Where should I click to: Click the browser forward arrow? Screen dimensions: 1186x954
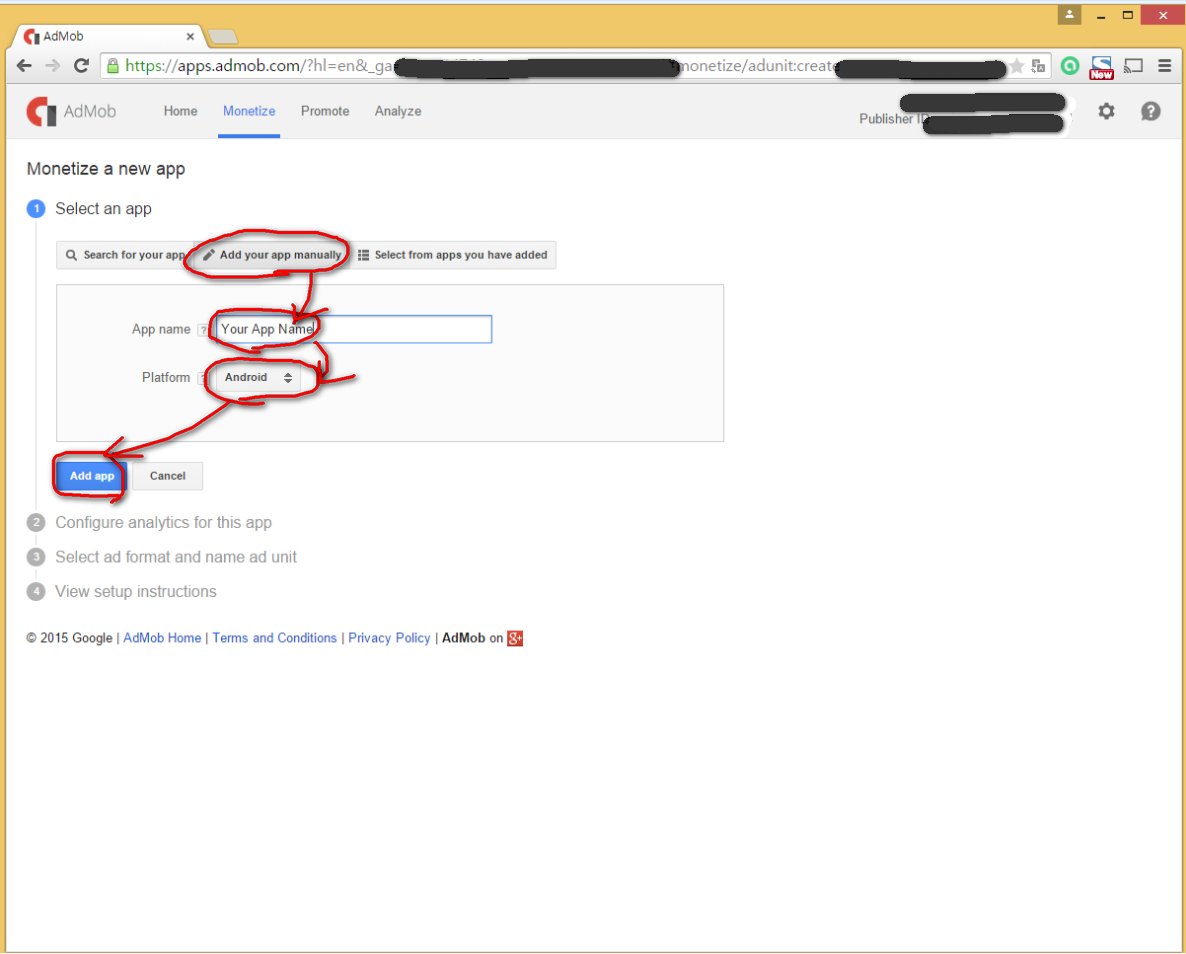[x=52, y=66]
